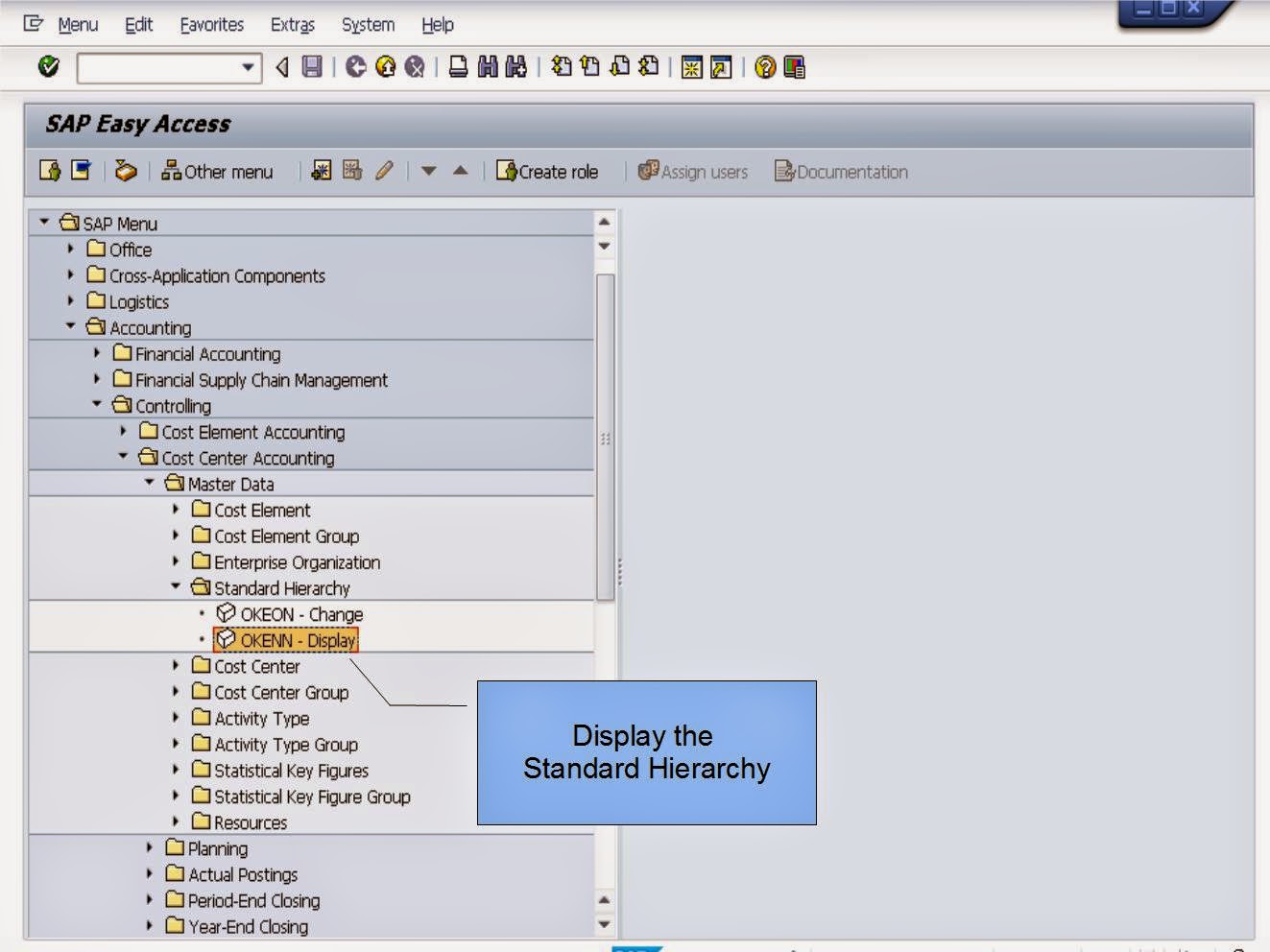1270x952 pixels.
Task: Collapse the Accounting folder
Action: [70, 326]
